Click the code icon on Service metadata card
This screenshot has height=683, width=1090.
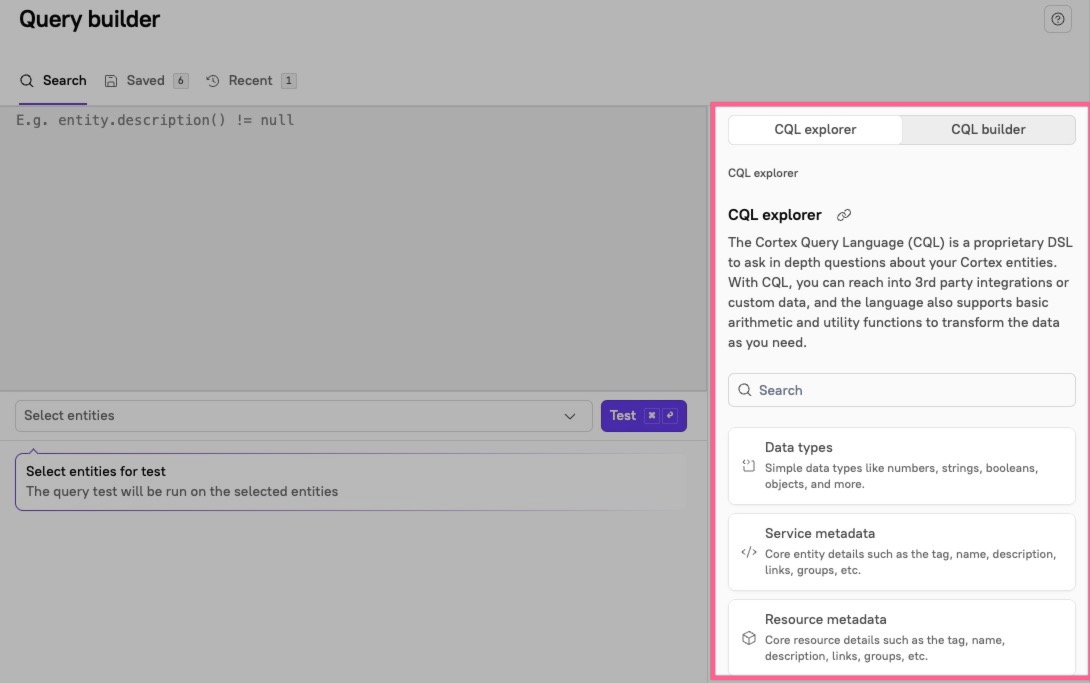point(747,551)
